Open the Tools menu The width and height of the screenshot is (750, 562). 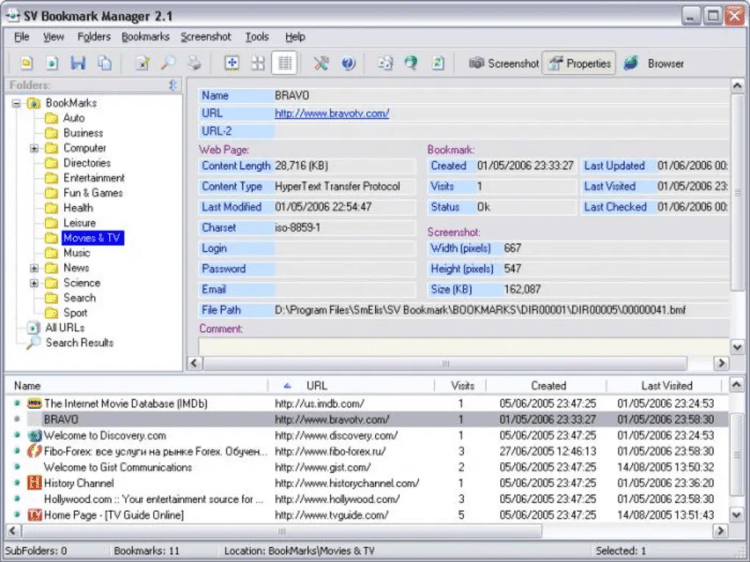pyautogui.click(x=257, y=37)
